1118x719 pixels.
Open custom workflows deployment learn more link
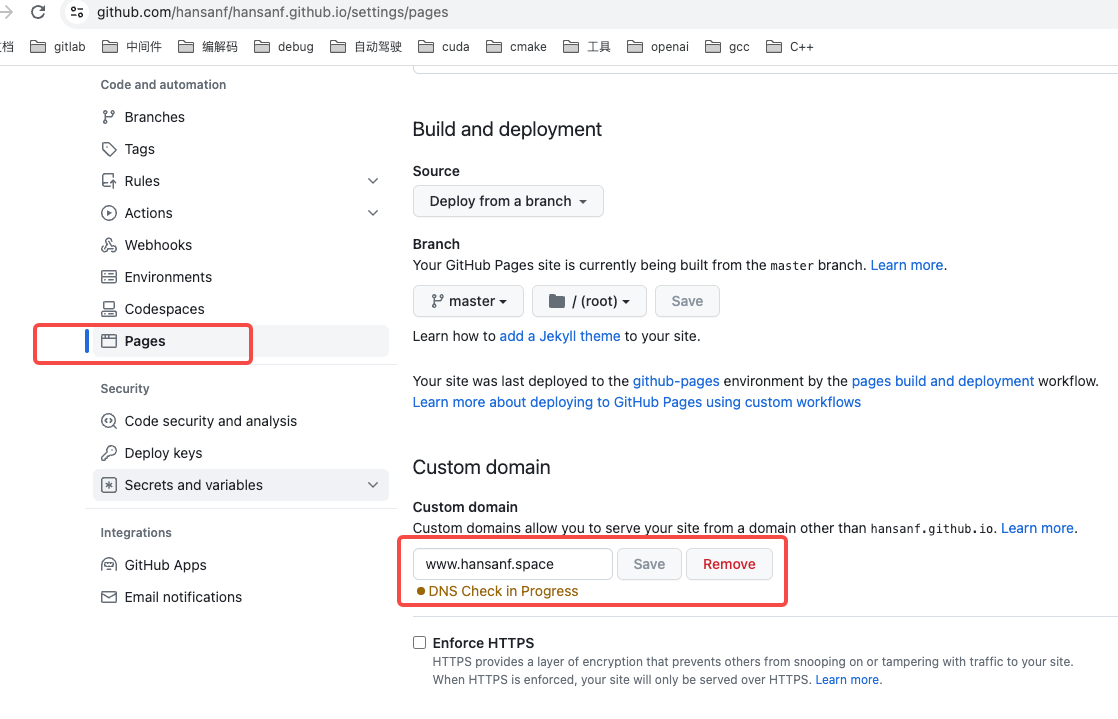(637, 402)
